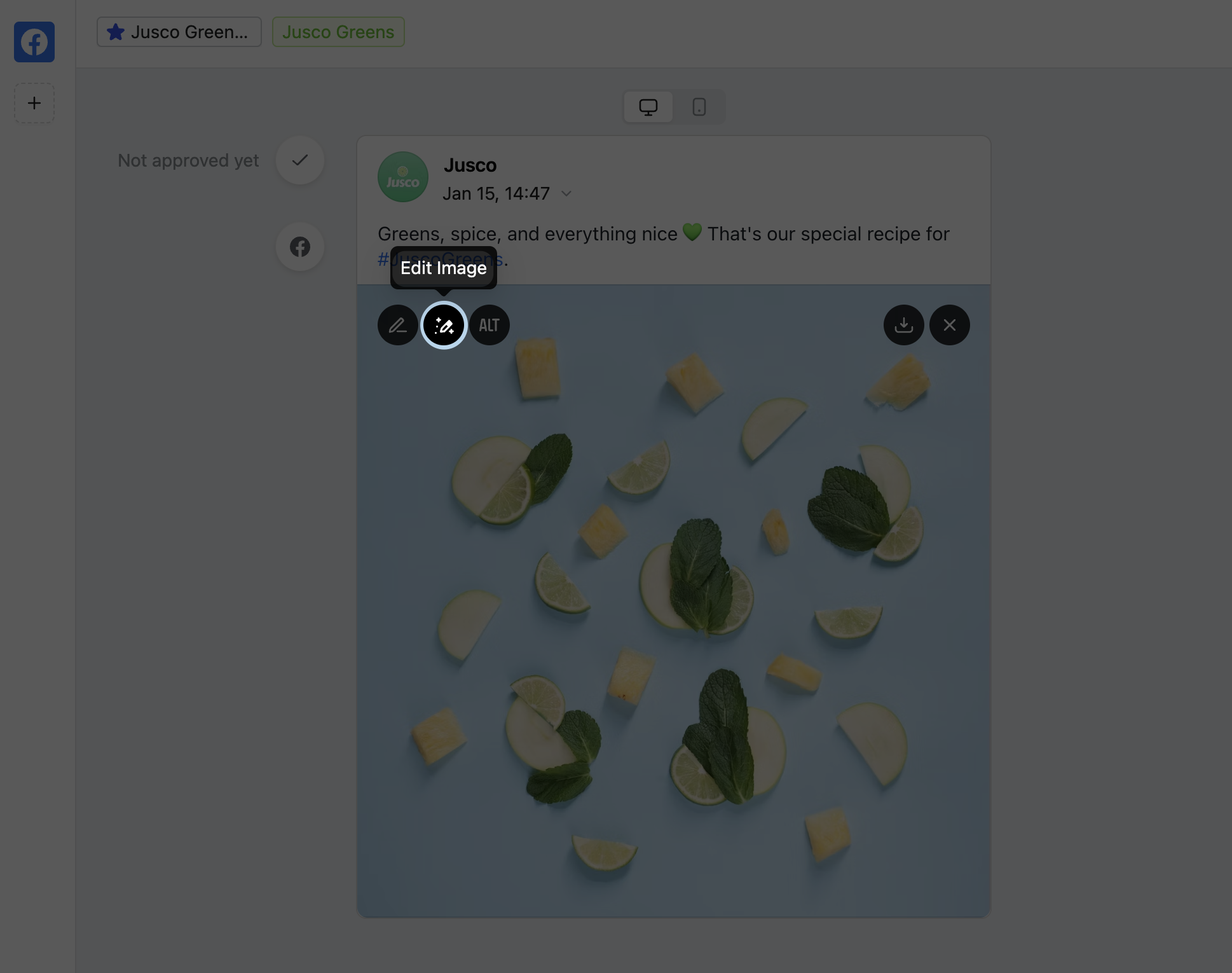Click the Jusco page name
The width and height of the screenshot is (1232, 973).
pos(470,165)
